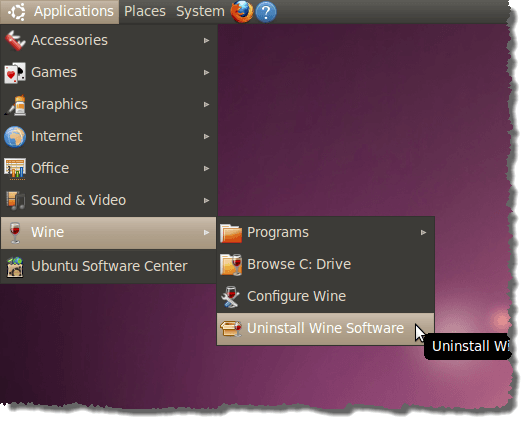Expand the Office submenu arrow

[x=206, y=168]
